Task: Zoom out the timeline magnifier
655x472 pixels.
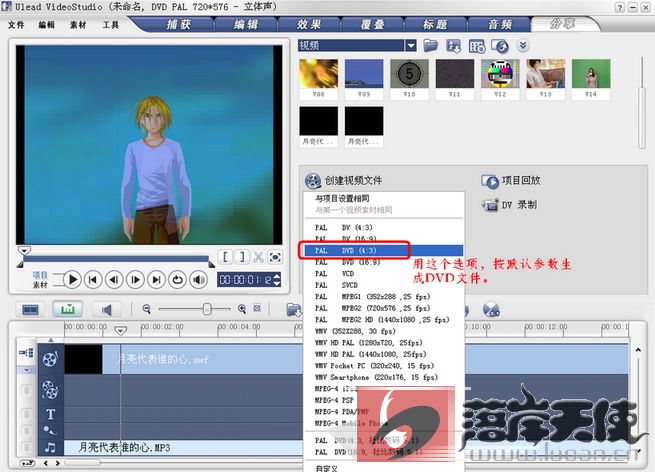Action: click(x=146, y=309)
